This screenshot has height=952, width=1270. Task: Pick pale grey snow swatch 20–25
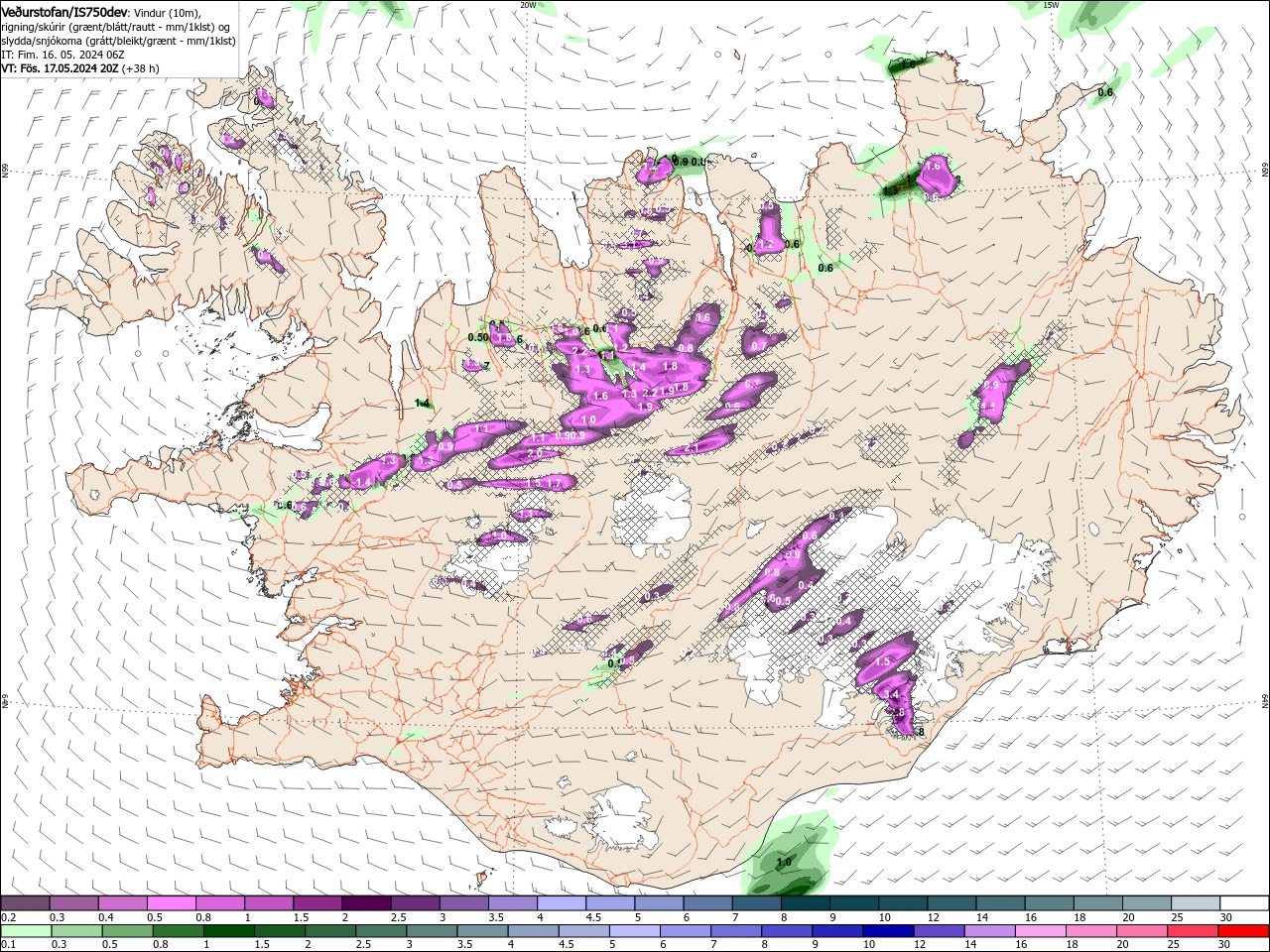[1147, 903]
